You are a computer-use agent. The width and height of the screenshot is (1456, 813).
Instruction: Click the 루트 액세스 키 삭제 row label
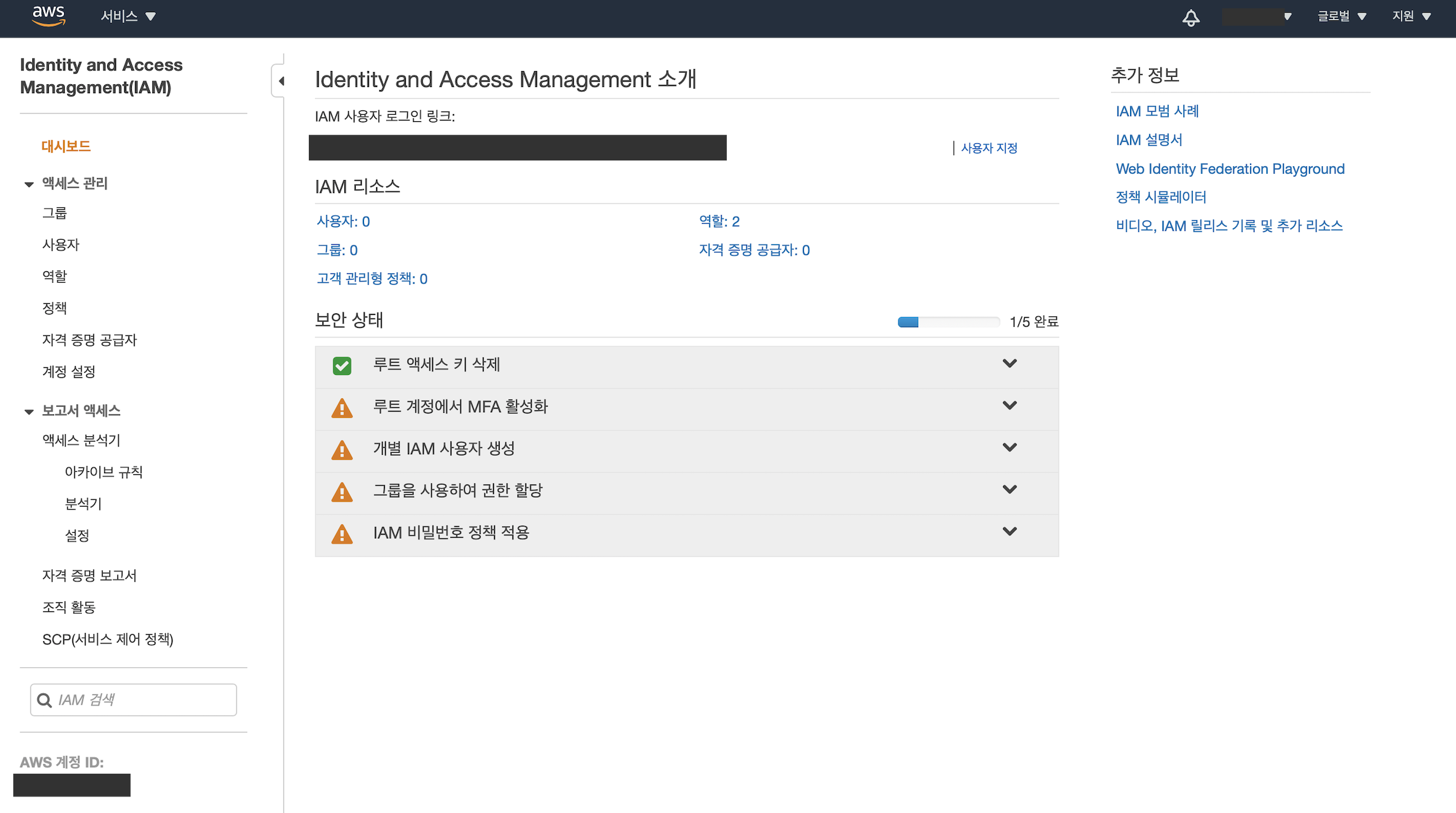[x=436, y=365]
